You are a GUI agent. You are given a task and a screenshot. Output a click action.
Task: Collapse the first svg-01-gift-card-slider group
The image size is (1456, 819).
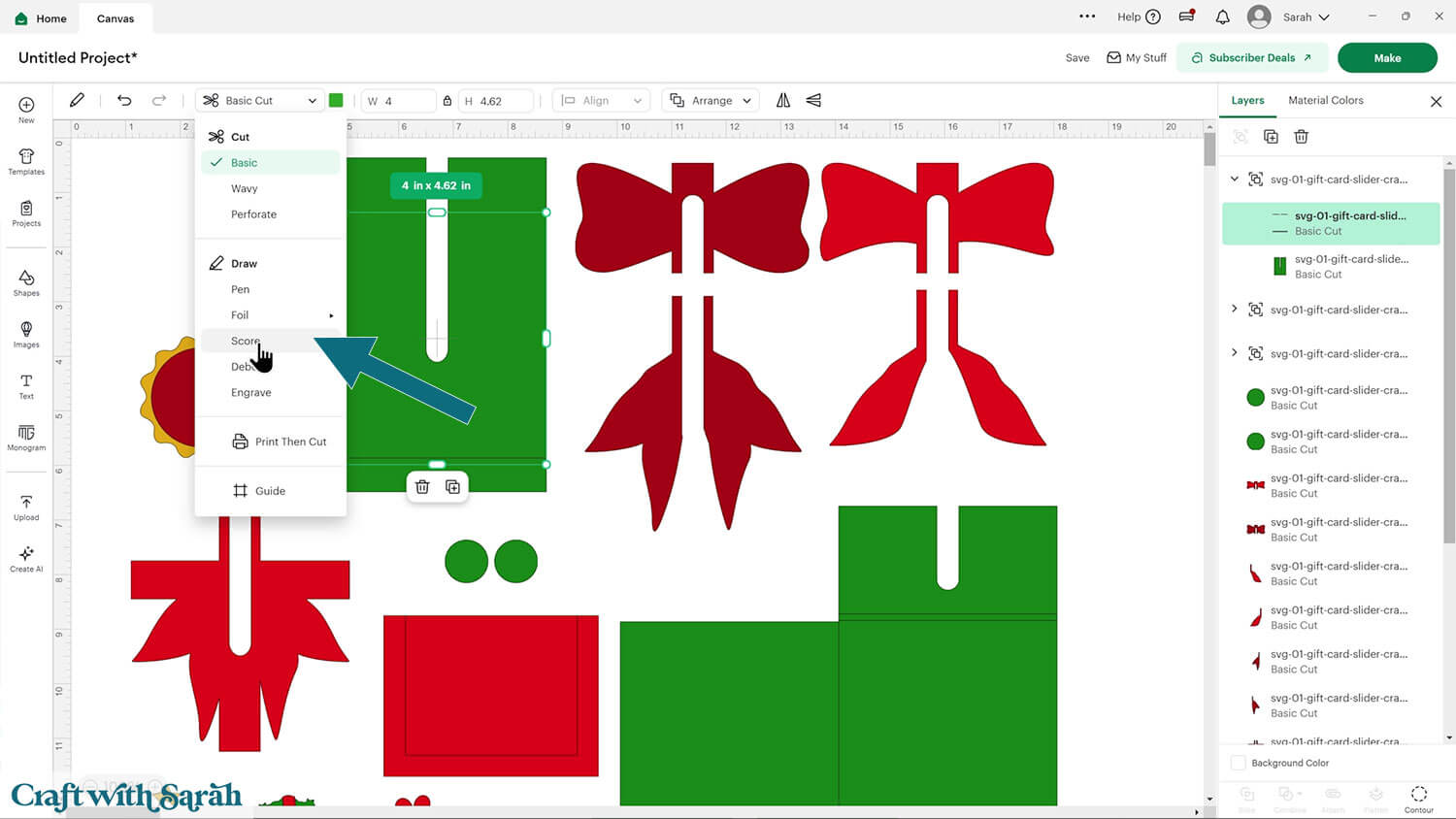click(1235, 179)
